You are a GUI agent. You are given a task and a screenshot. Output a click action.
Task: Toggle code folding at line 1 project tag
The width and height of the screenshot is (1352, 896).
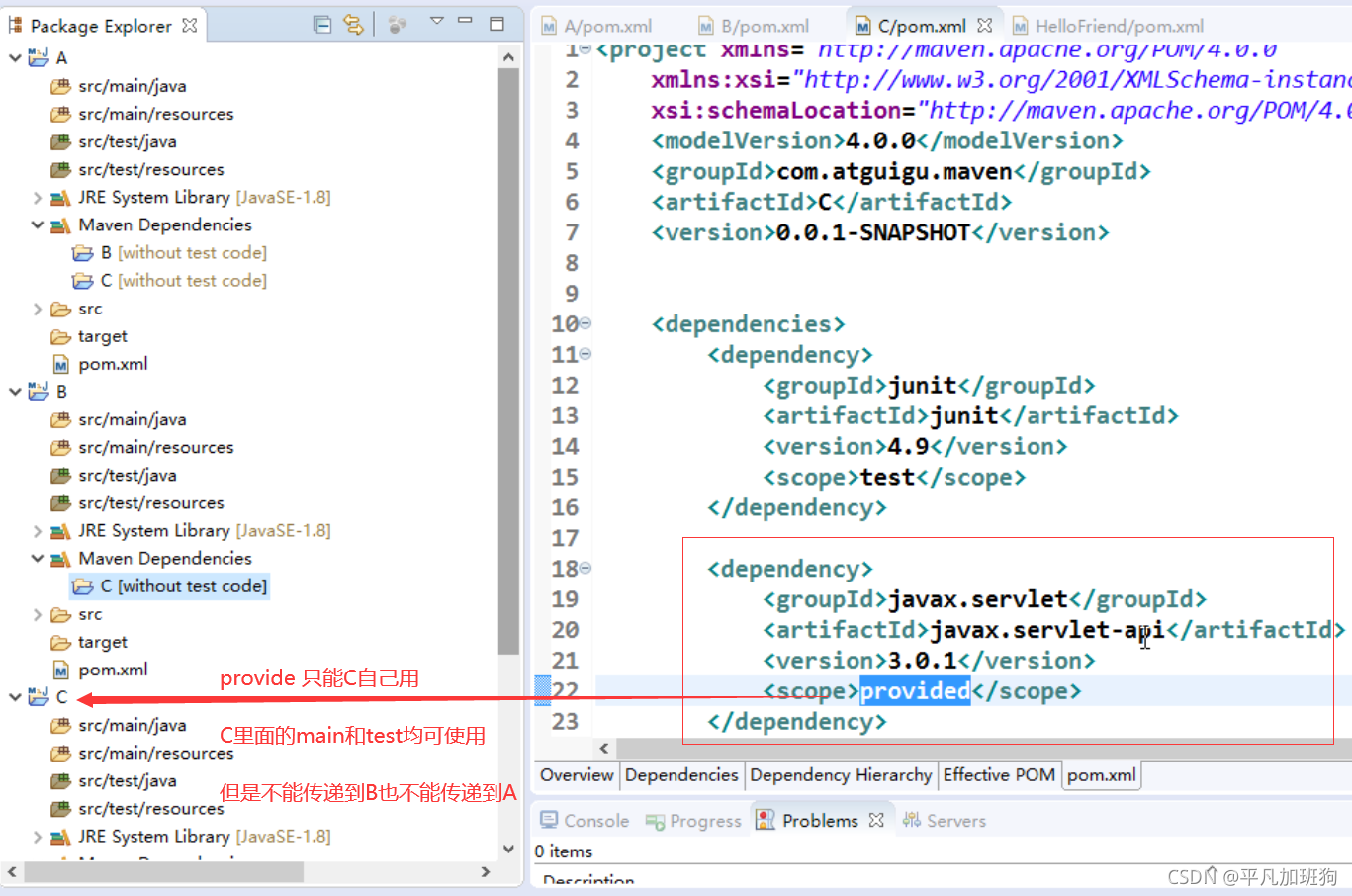[x=586, y=48]
